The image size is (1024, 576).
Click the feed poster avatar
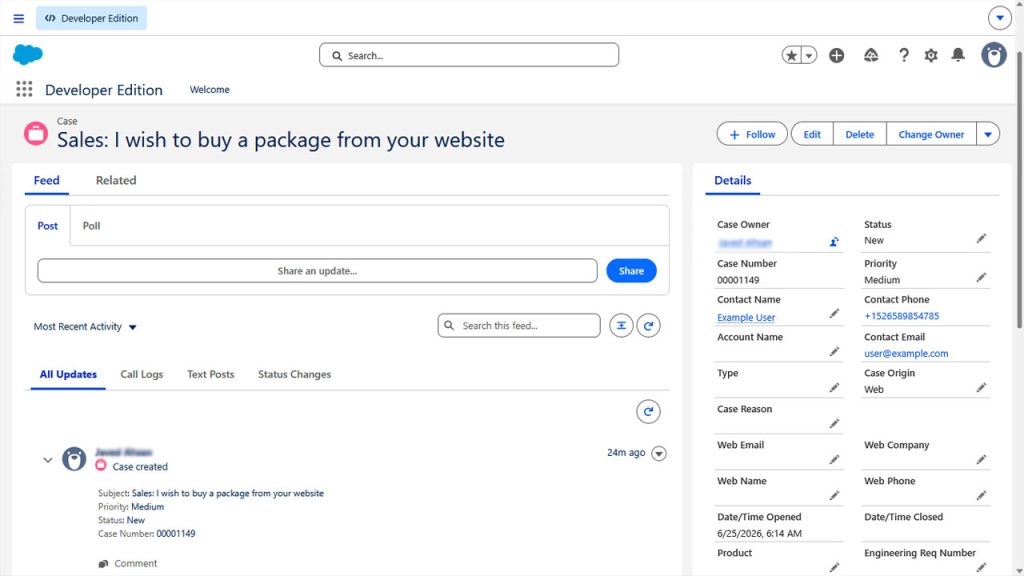coord(74,459)
